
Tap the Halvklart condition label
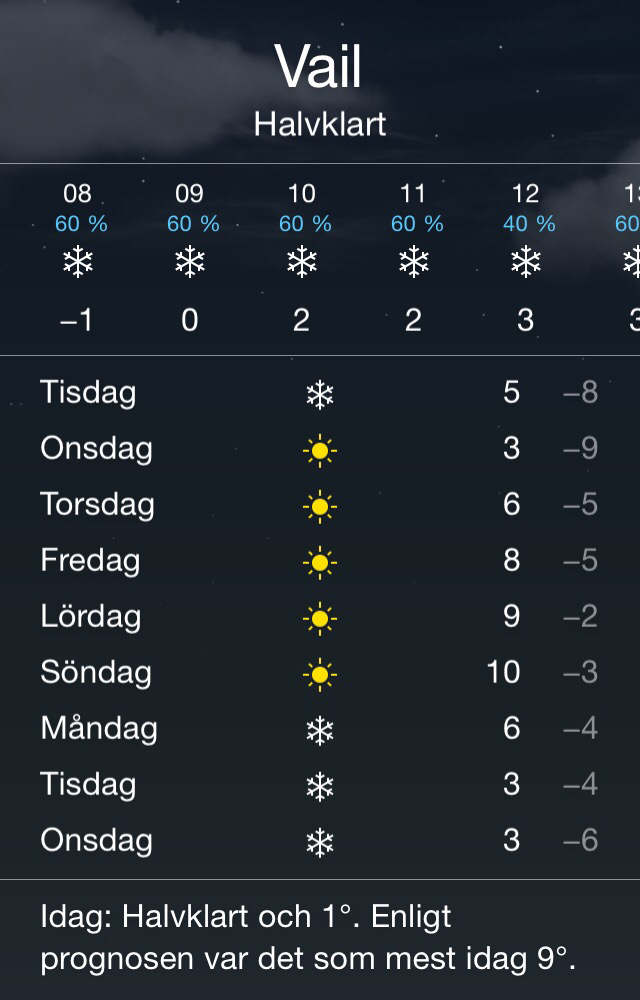click(x=319, y=124)
